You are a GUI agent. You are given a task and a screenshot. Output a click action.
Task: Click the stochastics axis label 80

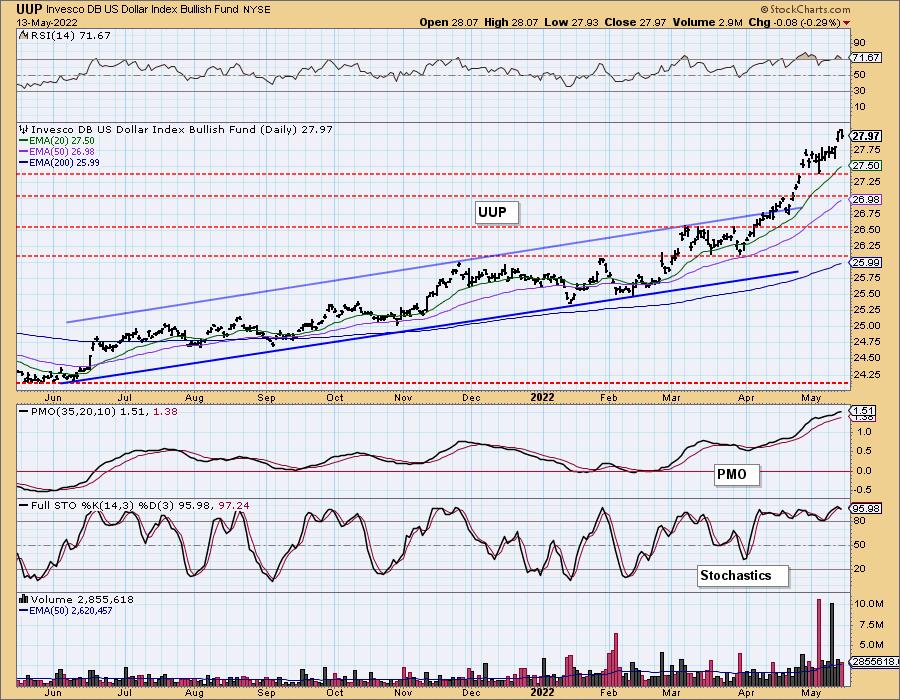(x=860, y=521)
